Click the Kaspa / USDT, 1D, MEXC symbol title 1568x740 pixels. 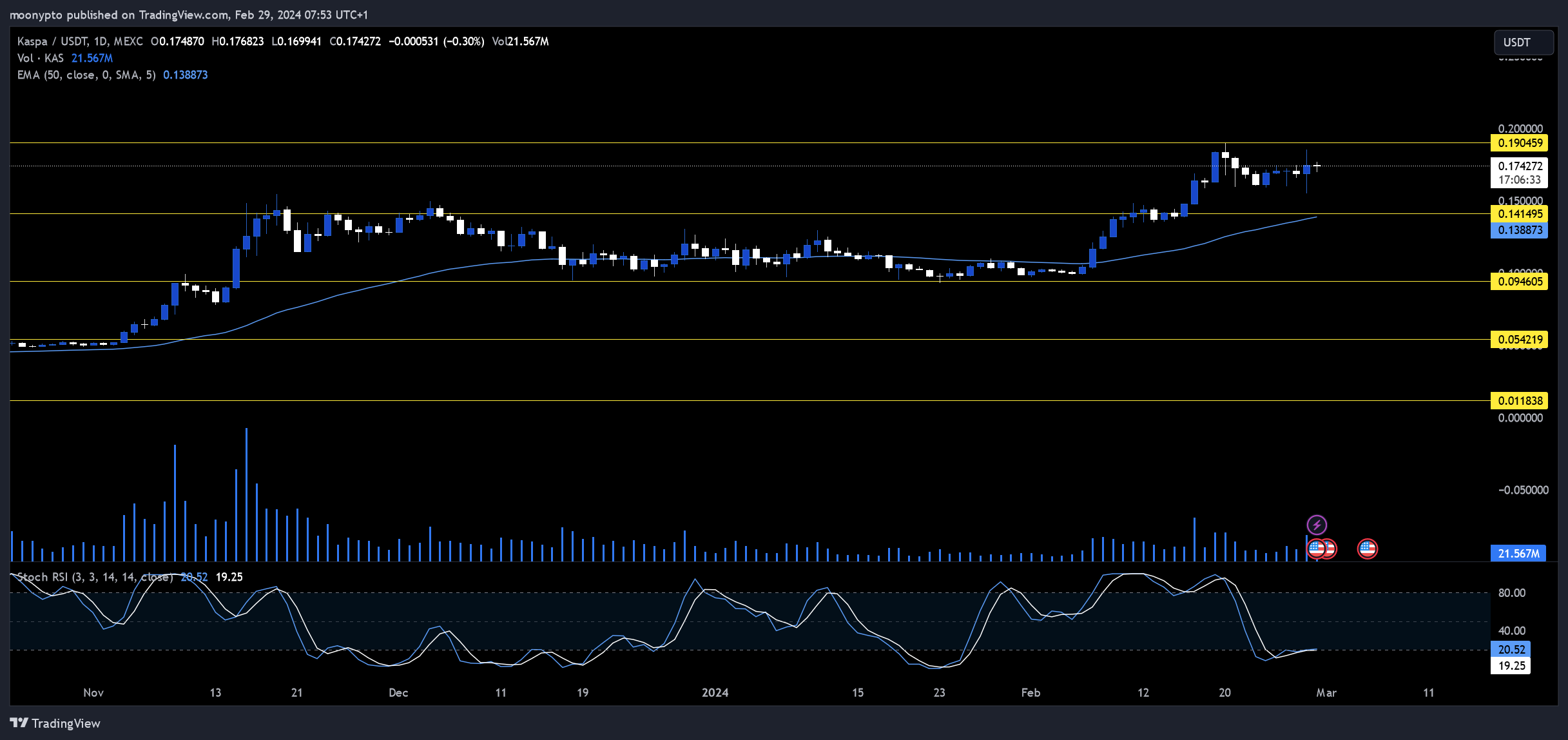click(x=80, y=41)
